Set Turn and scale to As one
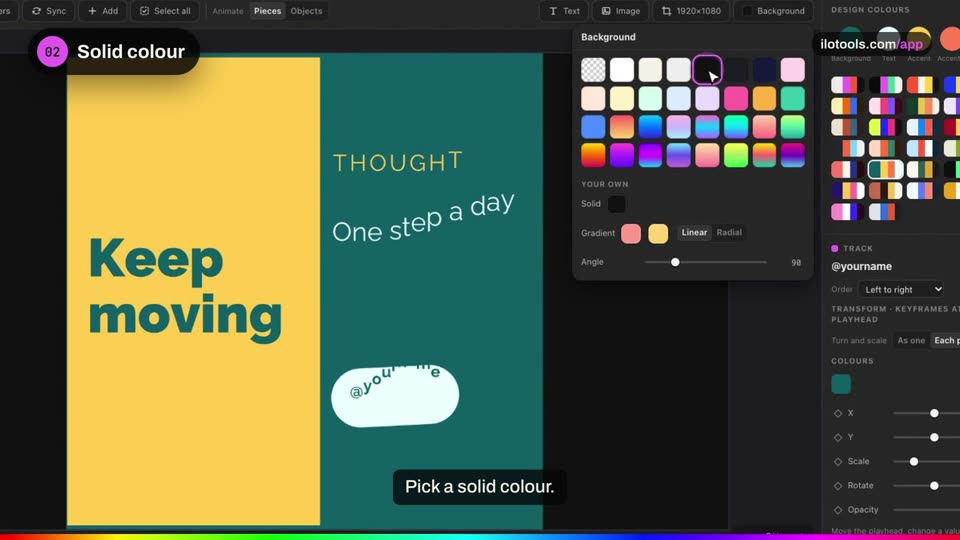The width and height of the screenshot is (960, 540). tap(910, 340)
